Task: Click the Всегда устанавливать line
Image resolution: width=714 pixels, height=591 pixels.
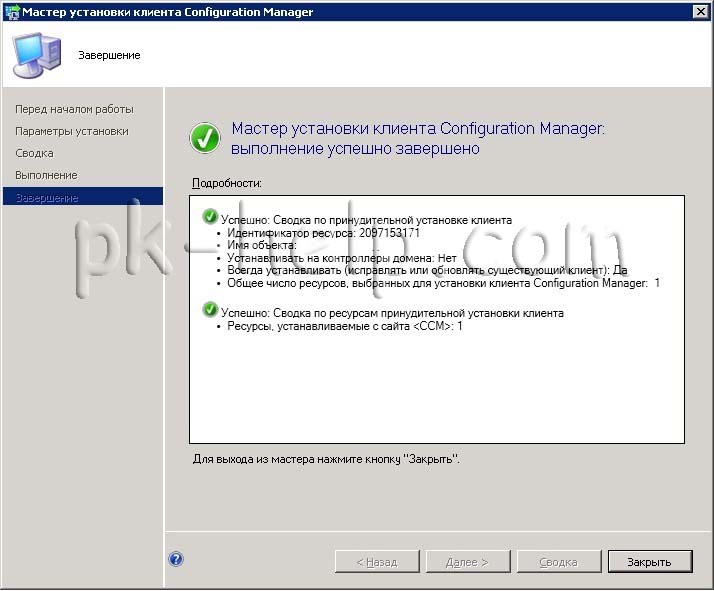Action: pos(427,270)
